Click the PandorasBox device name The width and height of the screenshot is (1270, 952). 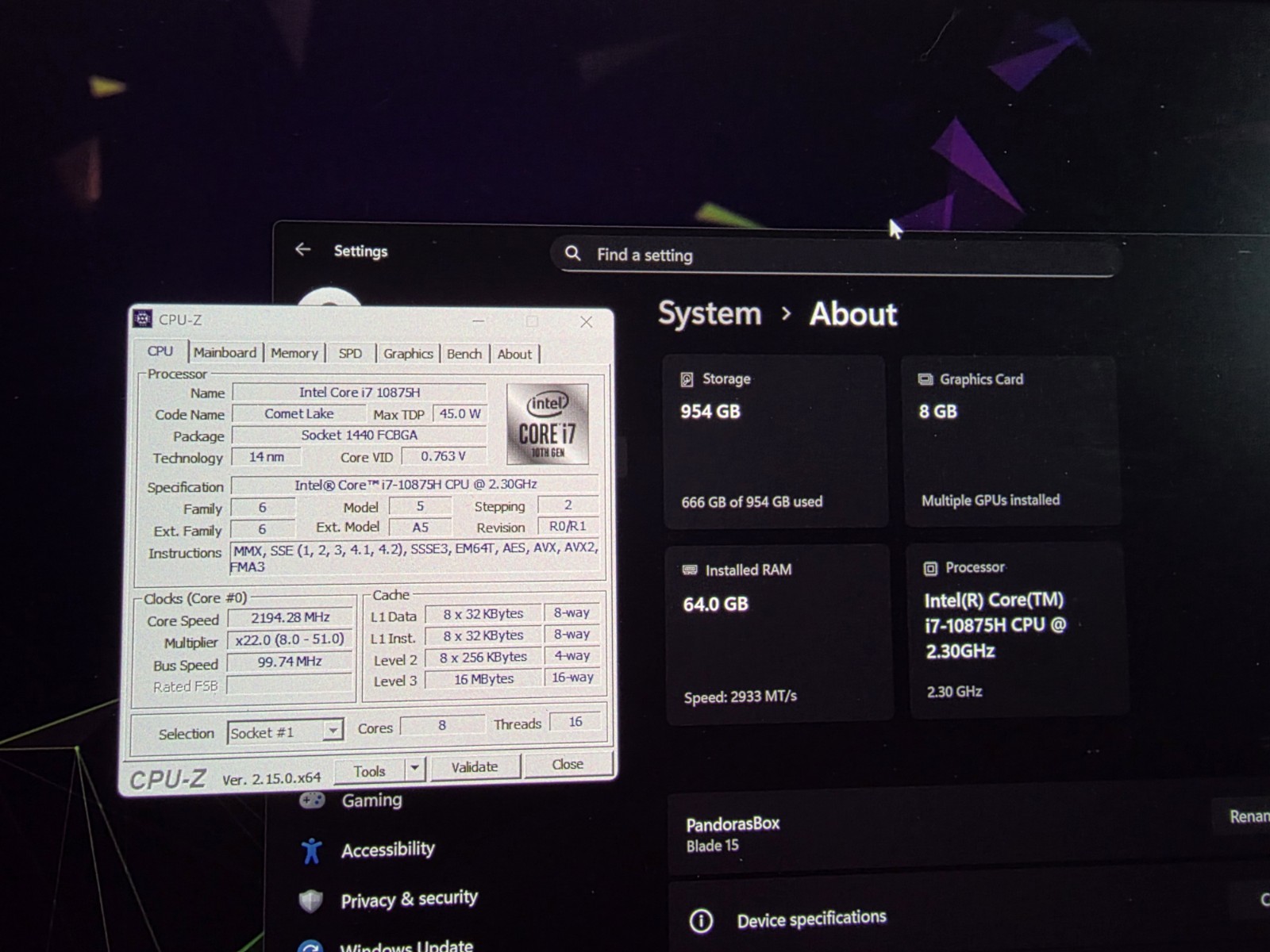coord(733,823)
